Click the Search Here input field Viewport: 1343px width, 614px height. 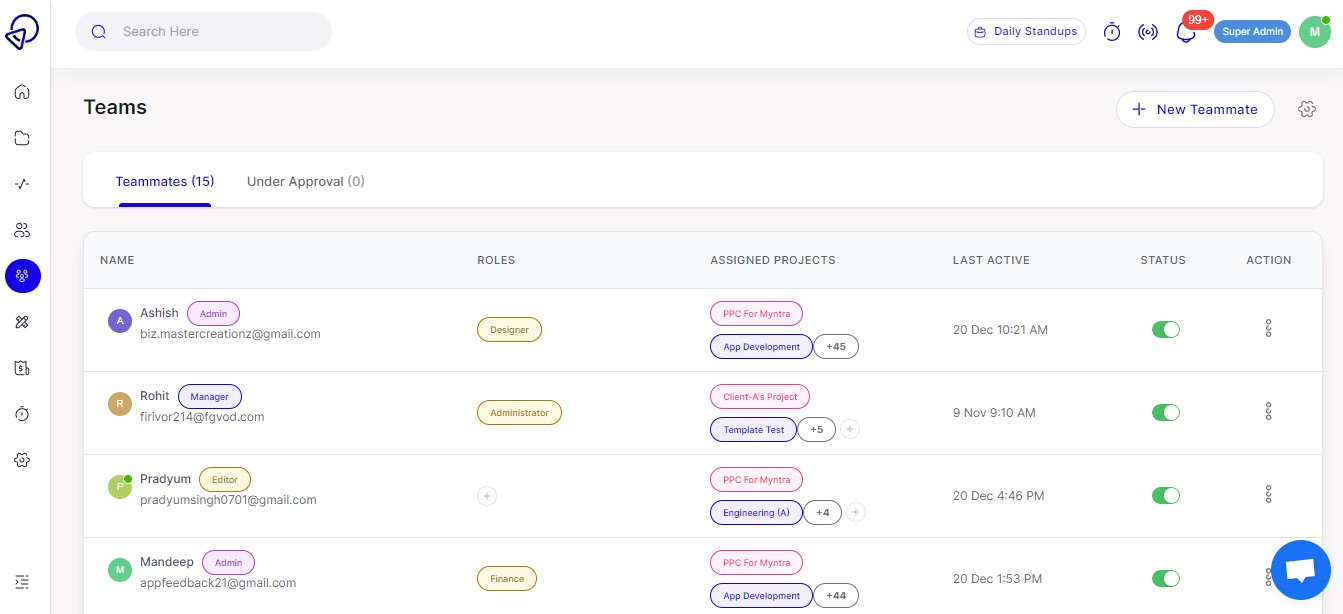(203, 31)
